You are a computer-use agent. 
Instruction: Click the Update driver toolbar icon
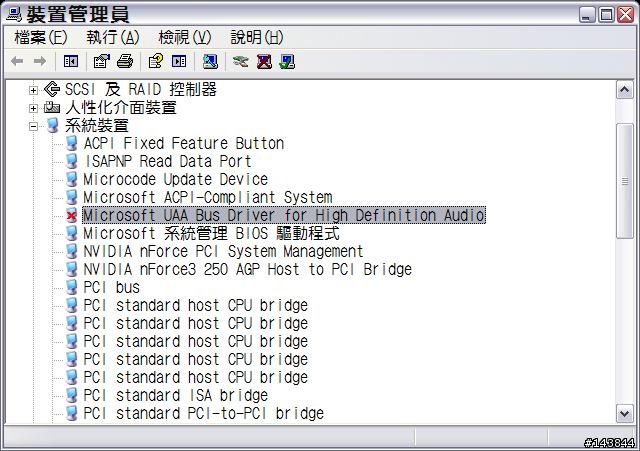240,62
